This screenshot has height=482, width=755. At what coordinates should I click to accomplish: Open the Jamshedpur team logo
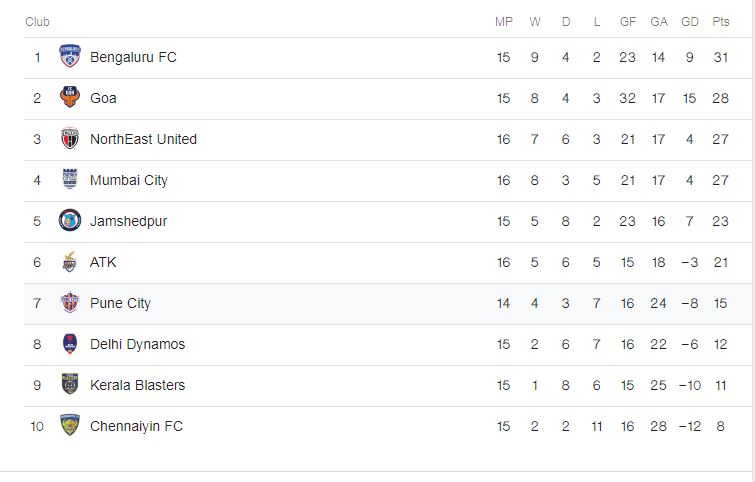coord(69,221)
